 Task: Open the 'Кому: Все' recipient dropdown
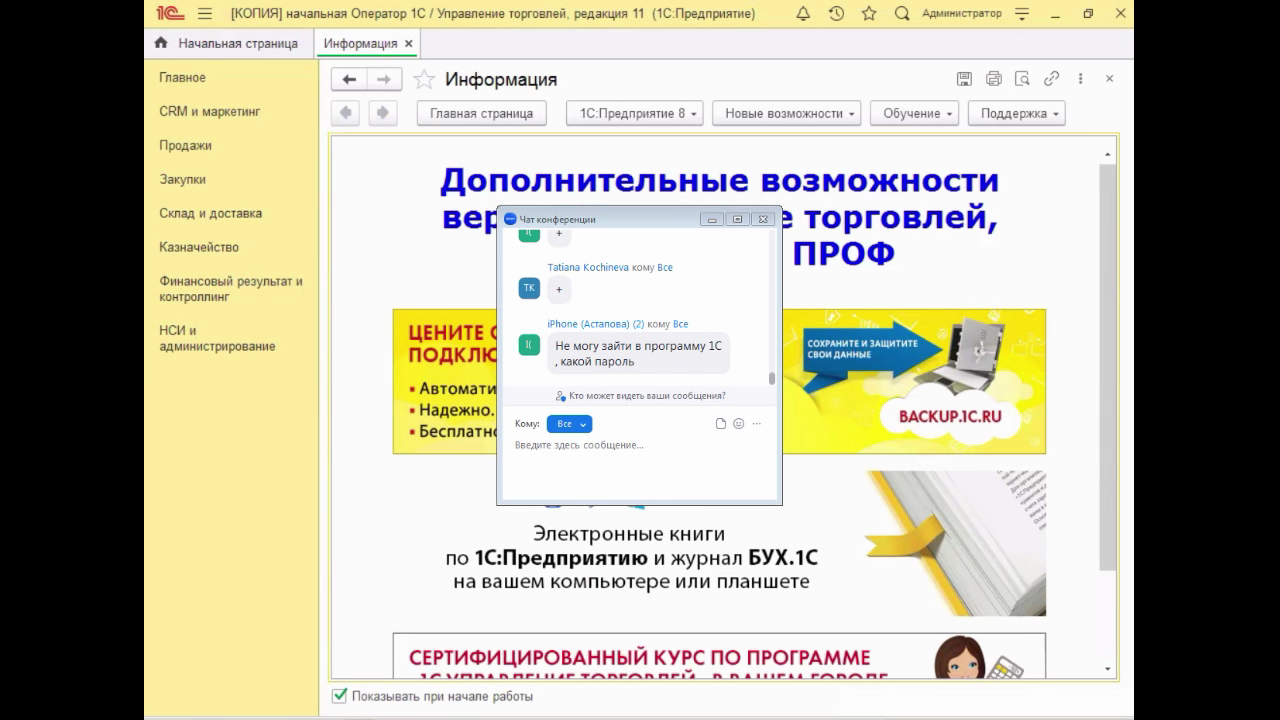pyautogui.click(x=569, y=424)
